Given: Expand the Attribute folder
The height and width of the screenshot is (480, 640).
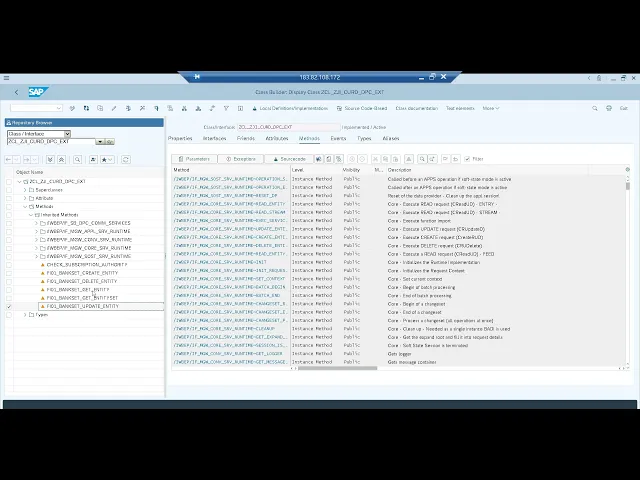Looking at the screenshot, I should point(25,198).
